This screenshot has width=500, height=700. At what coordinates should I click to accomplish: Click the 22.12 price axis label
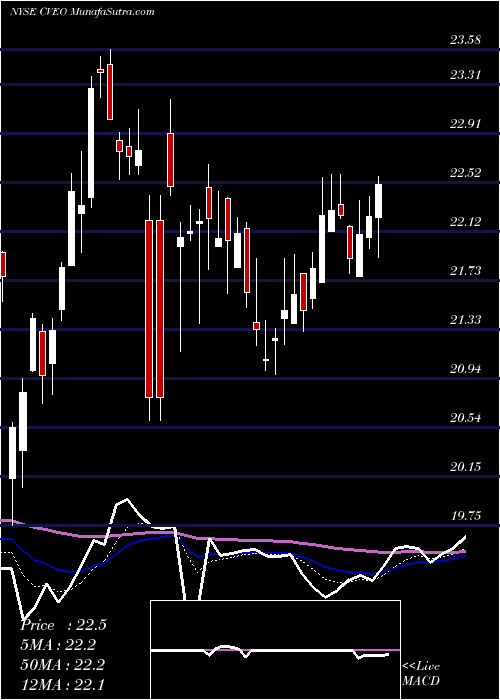click(x=465, y=222)
